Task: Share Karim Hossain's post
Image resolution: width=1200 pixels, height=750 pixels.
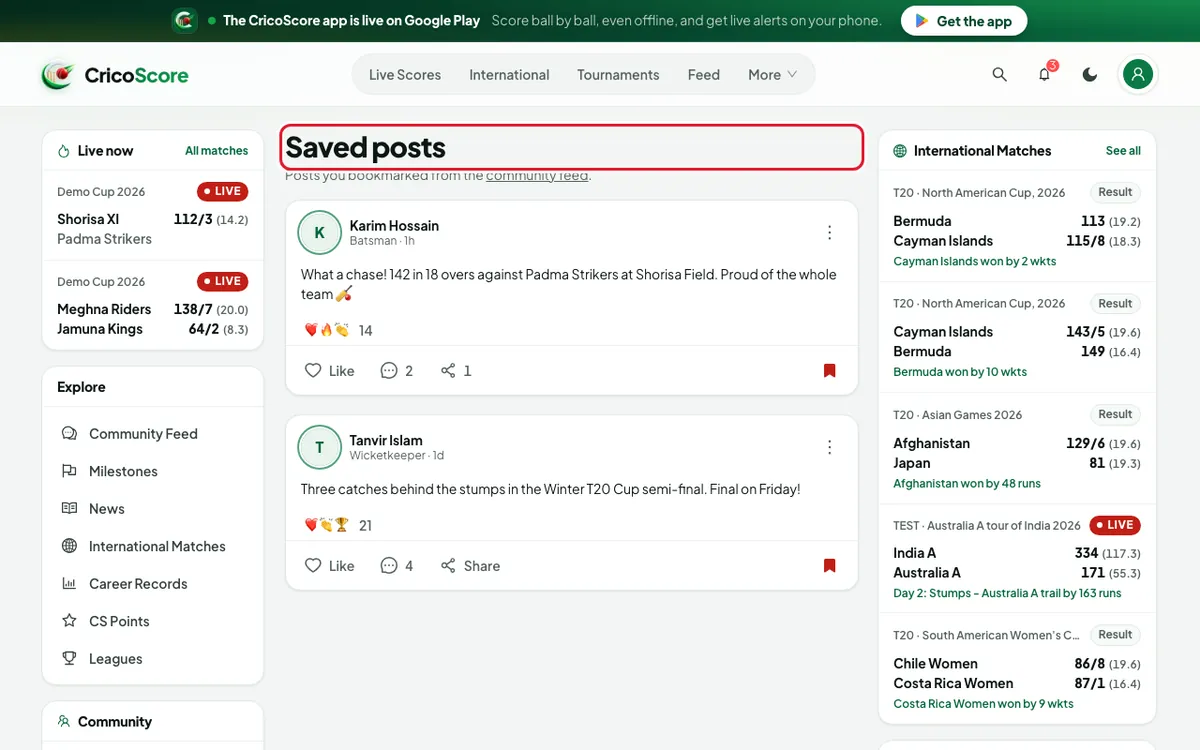Action: click(456, 370)
